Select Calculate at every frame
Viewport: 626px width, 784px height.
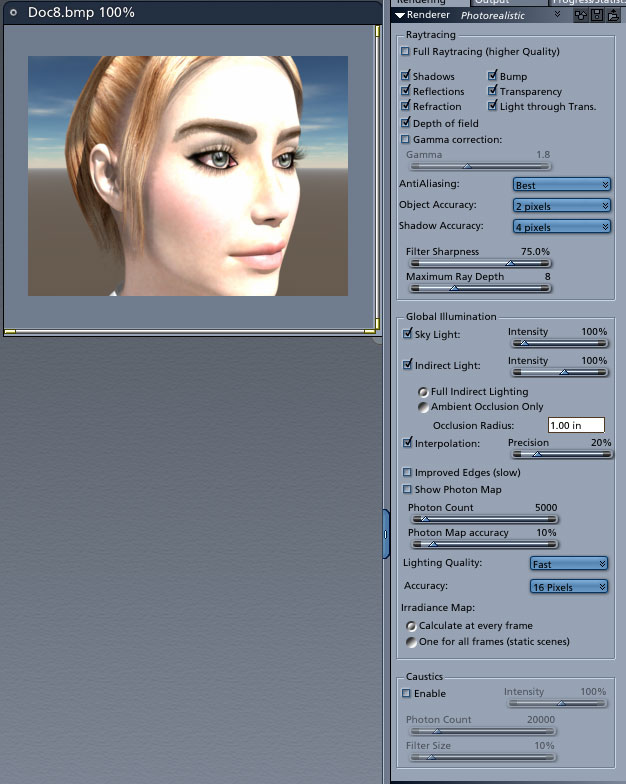point(412,626)
